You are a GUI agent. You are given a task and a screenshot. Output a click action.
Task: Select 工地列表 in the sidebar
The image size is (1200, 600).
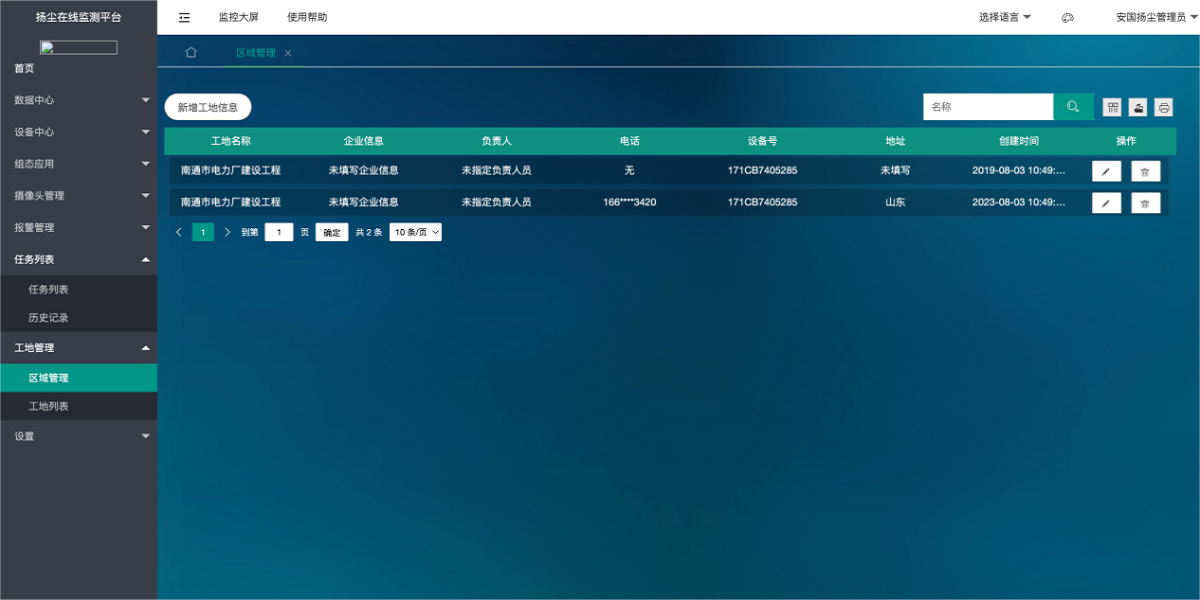pos(49,407)
